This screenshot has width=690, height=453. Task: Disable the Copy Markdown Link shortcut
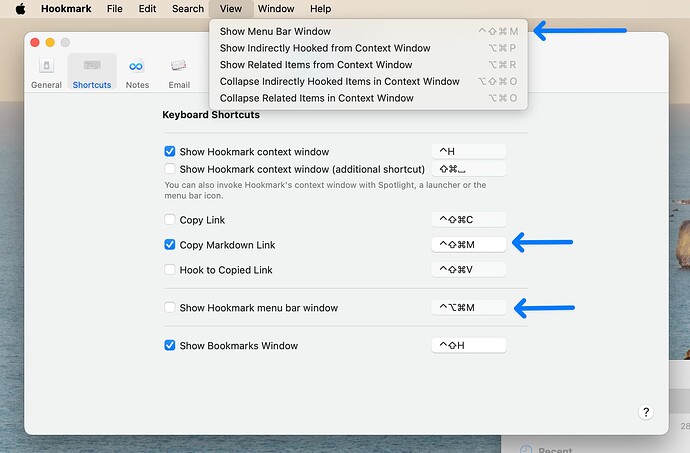[169, 244]
